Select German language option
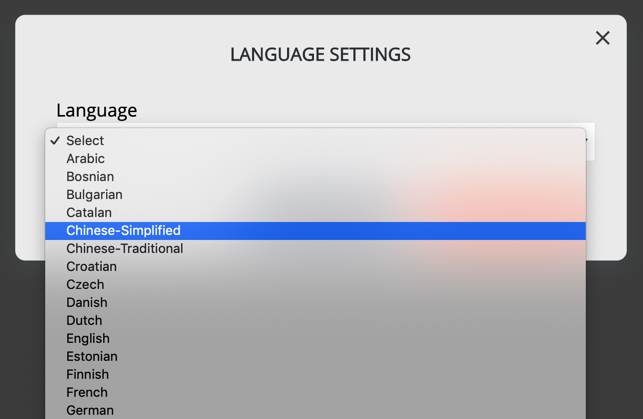The width and height of the screenshot is (643, 419). [315, 411]
